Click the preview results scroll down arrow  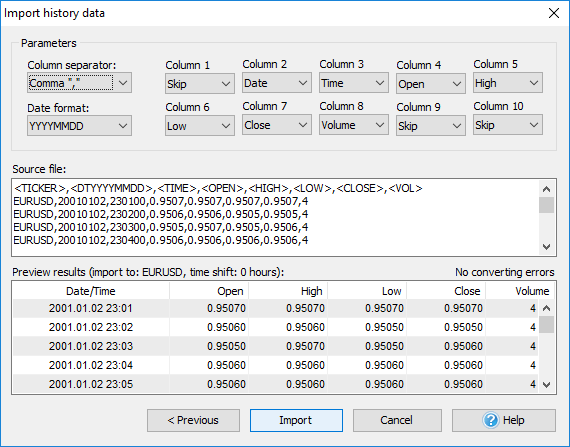(x=546, y=384)
